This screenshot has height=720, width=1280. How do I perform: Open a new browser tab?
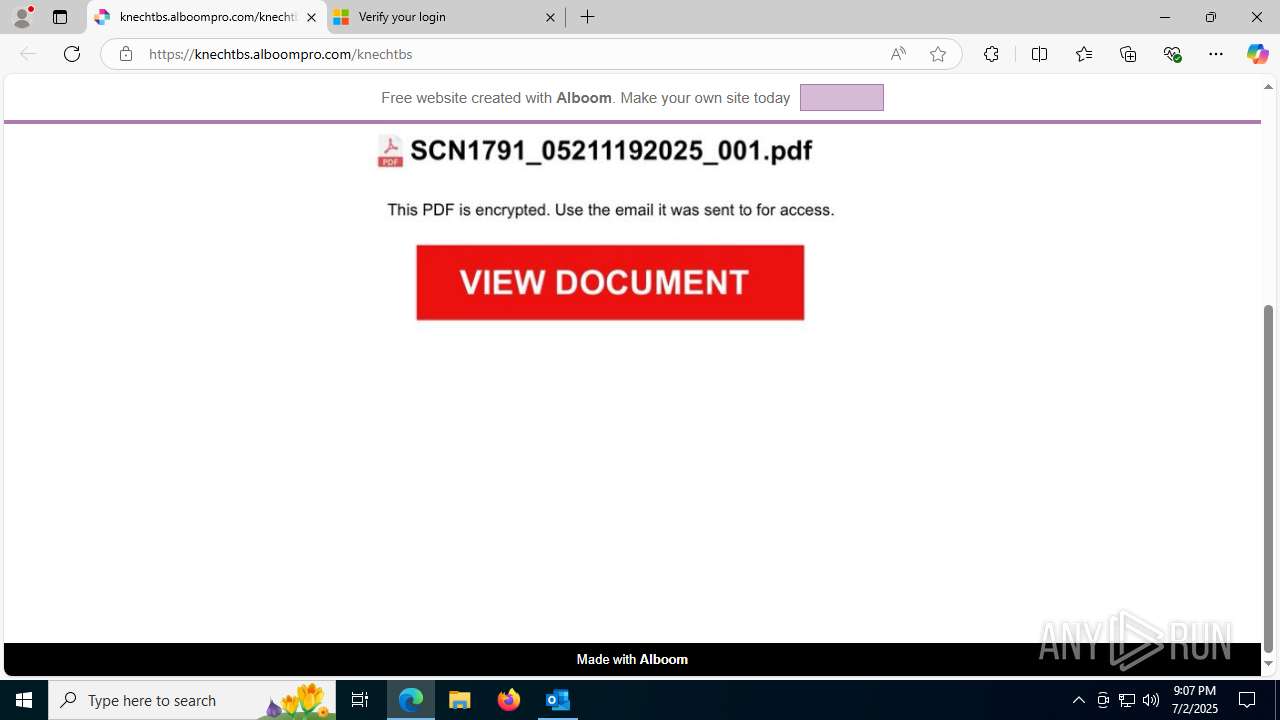[588, 17]
